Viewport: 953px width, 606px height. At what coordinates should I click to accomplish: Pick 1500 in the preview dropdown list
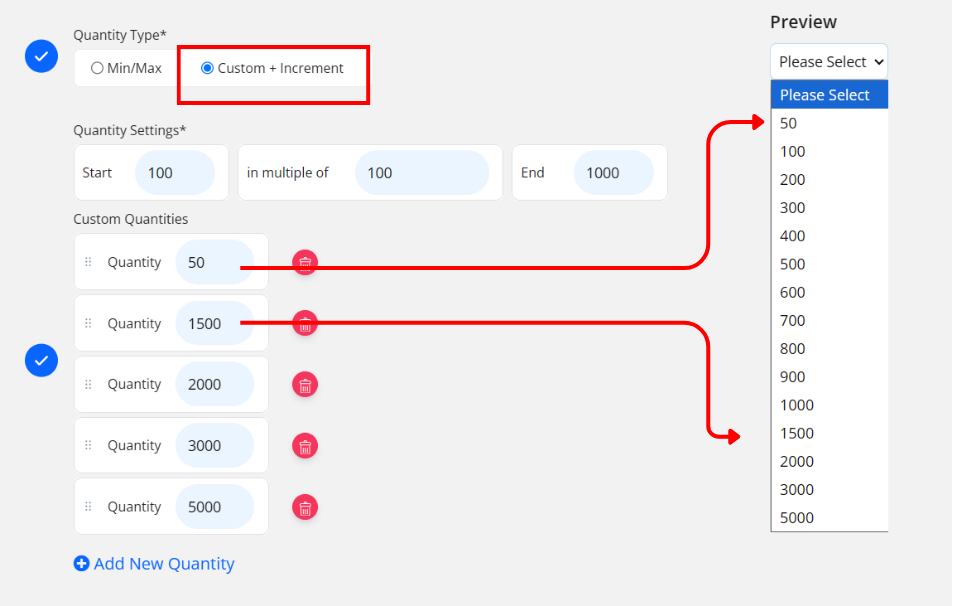(796, 433)
